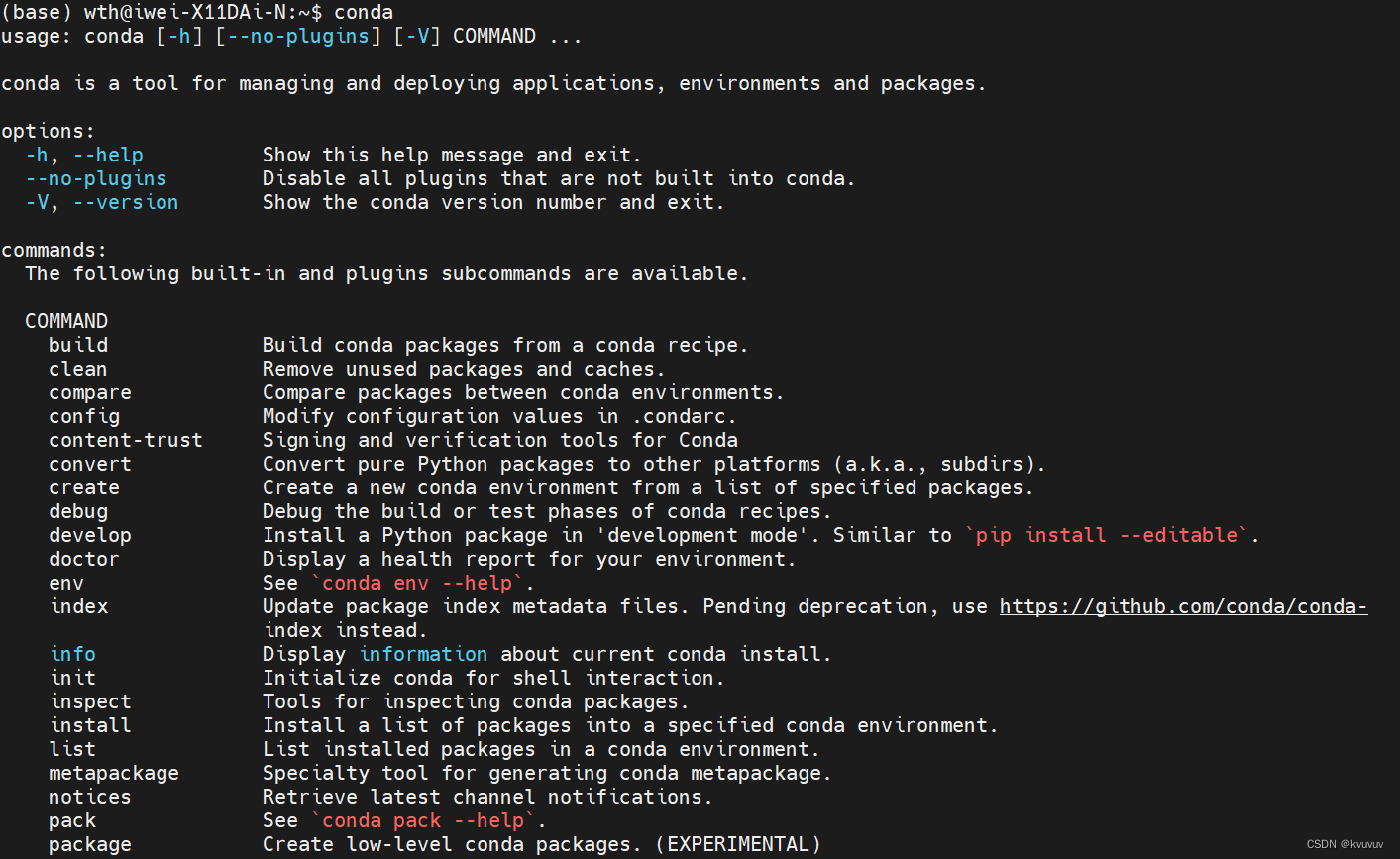The width and height of the screenshot is (1400, 859).
Task: Click the red 'pip install --editable' text
Action: (x=1107, y=536)
